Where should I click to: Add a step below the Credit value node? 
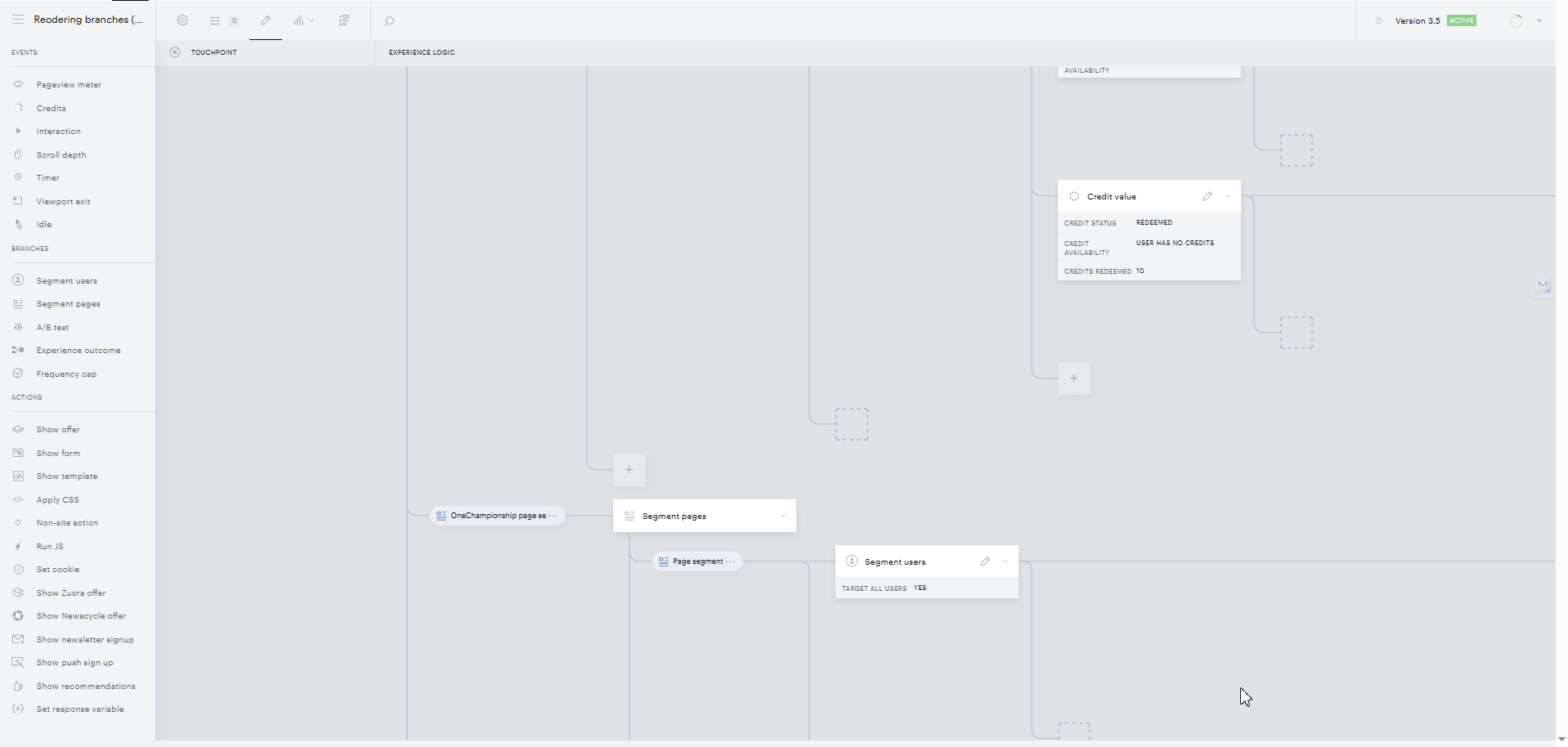(x=1074, y=378)
